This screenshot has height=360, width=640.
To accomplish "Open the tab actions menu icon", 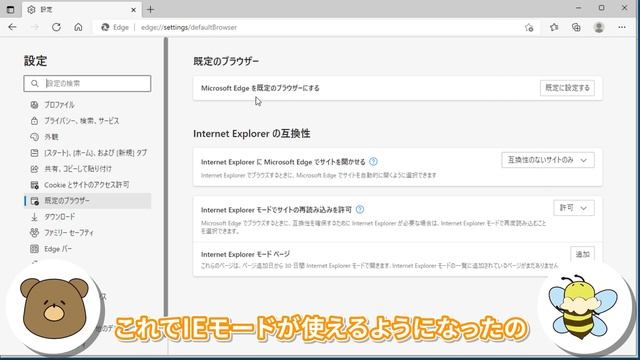I will pyautogui.click(x=10, y=9).
